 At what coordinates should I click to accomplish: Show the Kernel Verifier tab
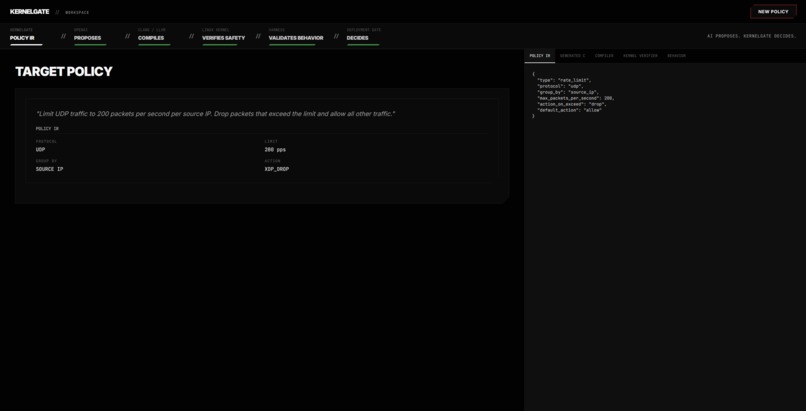coord(640,55)
